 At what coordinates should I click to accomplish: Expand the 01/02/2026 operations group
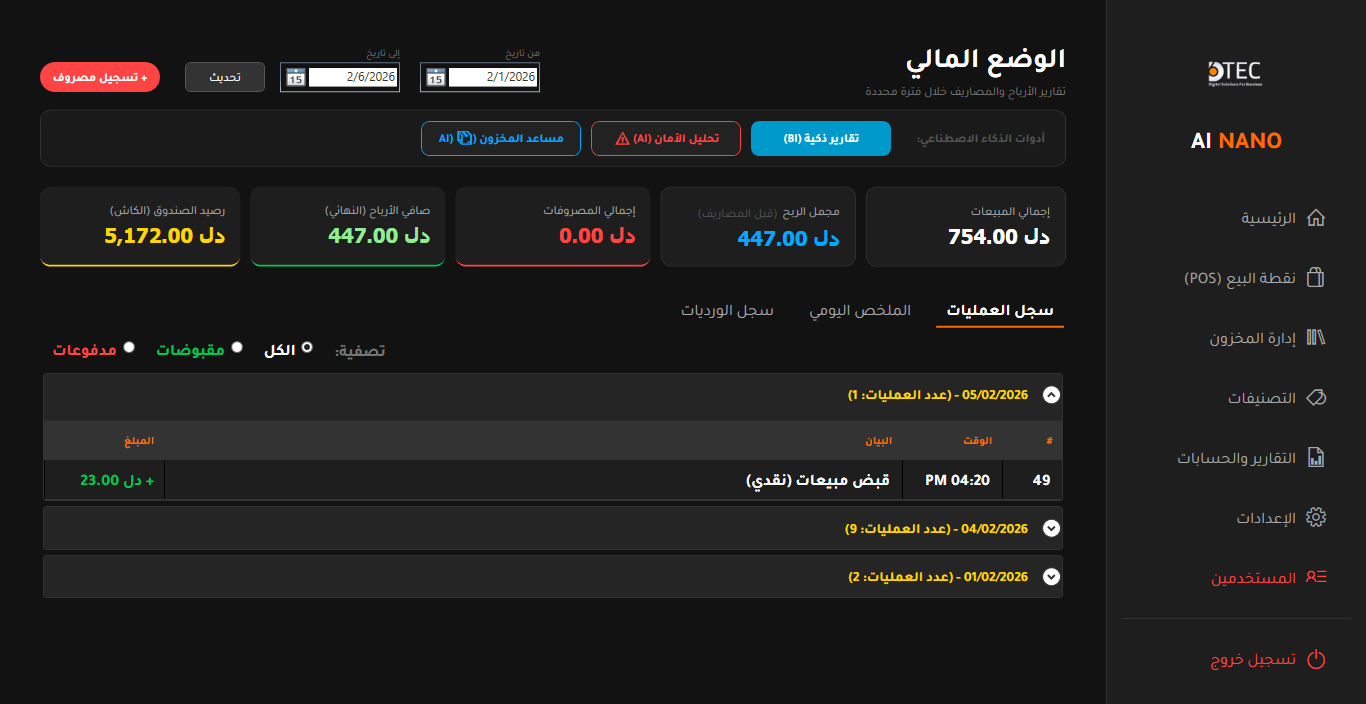(x=1051, y=576)
